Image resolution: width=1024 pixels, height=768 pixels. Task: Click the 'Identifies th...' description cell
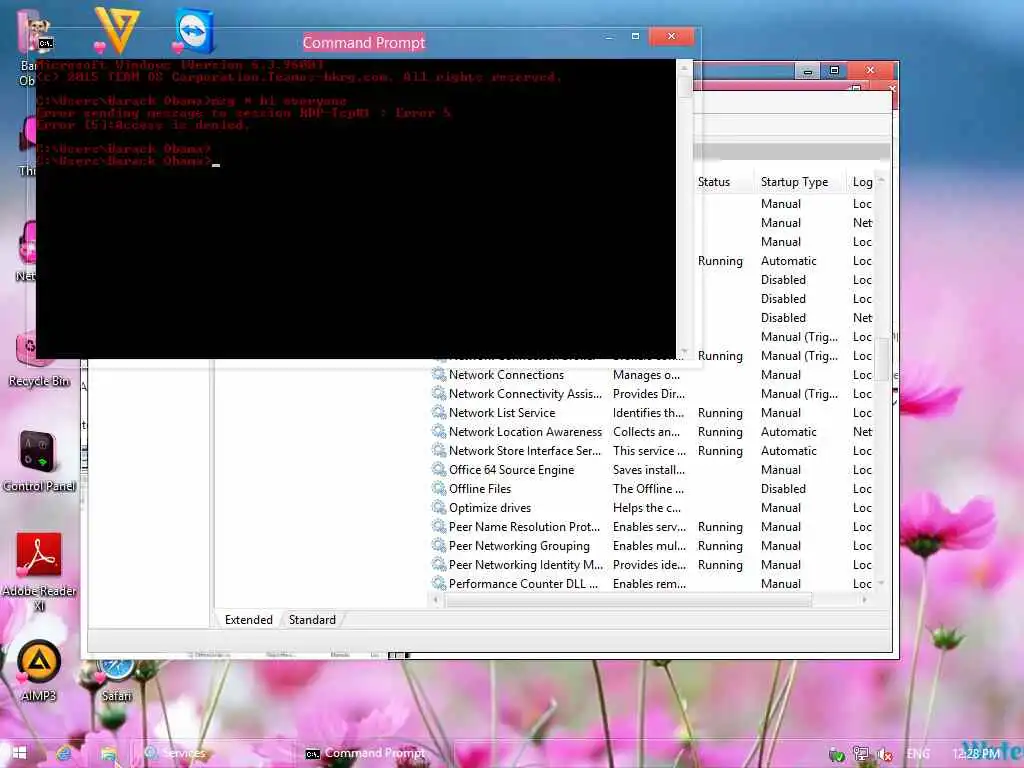[648, 413]
